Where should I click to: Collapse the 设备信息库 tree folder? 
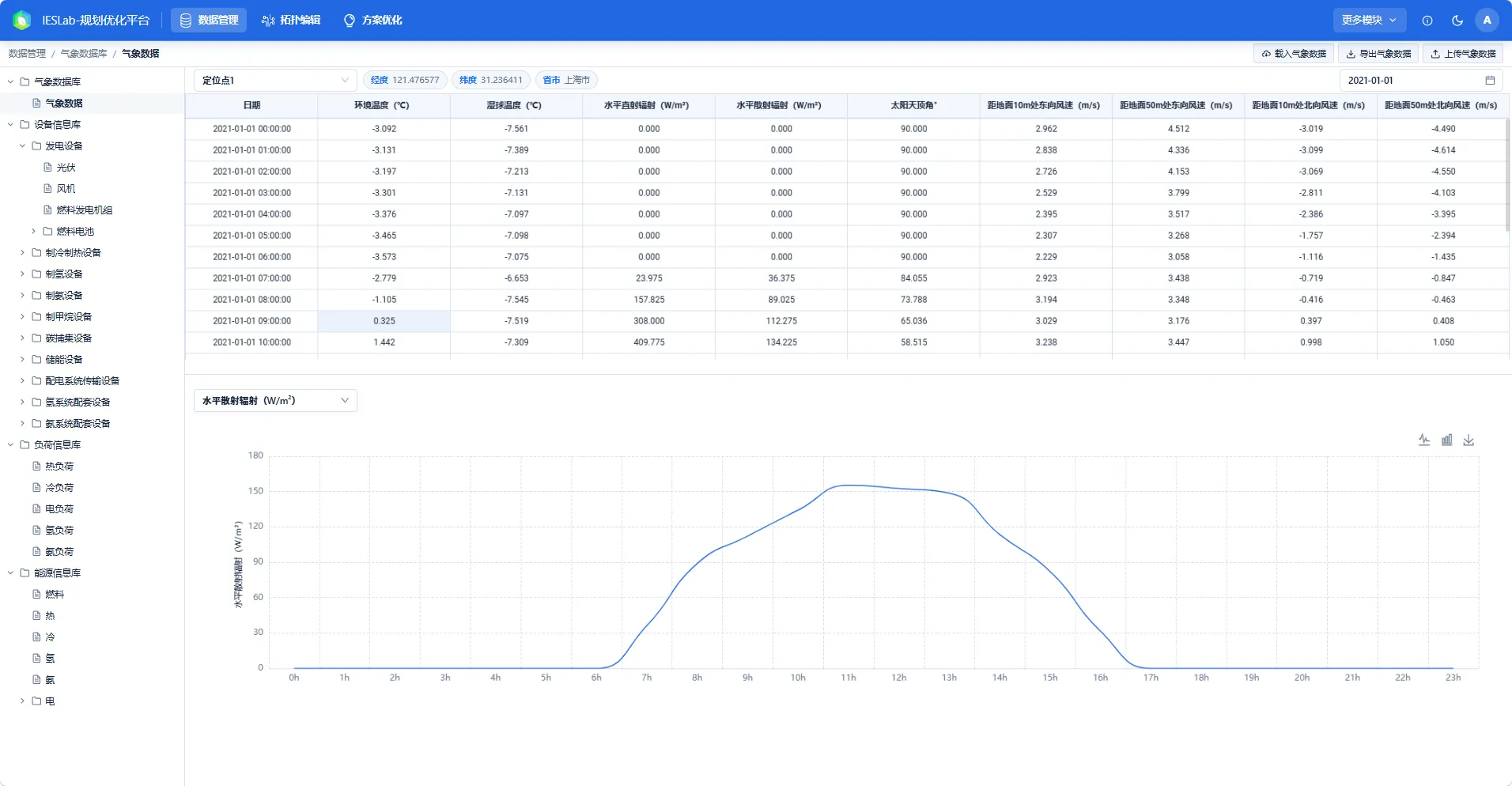pos(11,124)
